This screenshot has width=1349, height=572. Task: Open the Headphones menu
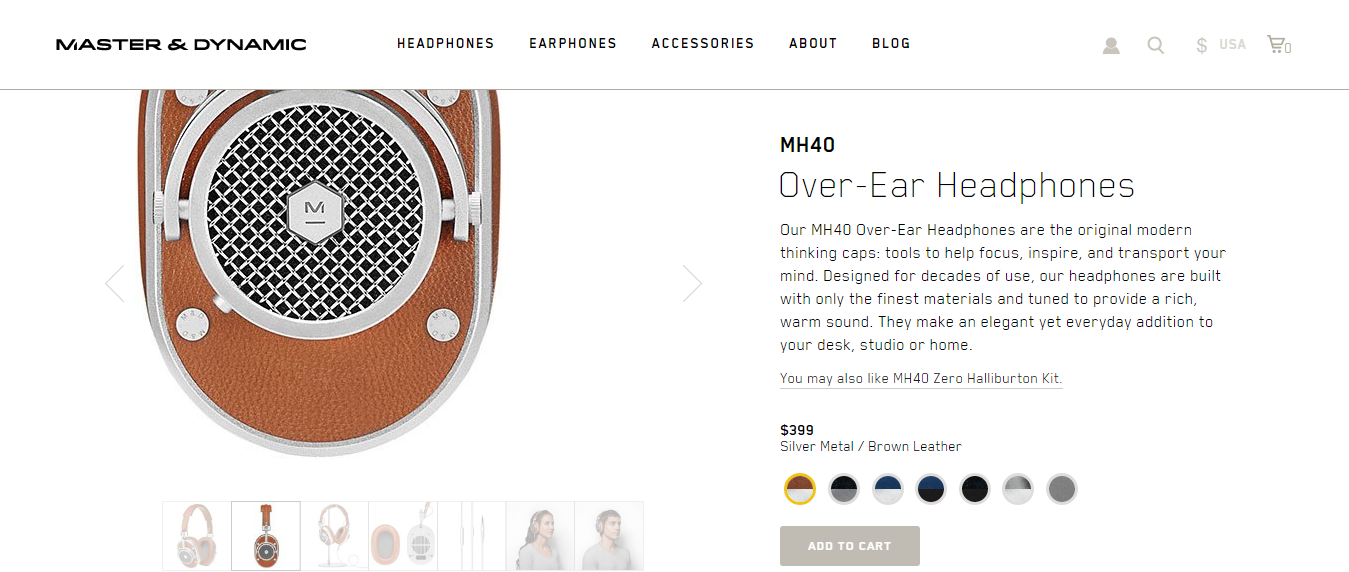click(x=446, y=44)
